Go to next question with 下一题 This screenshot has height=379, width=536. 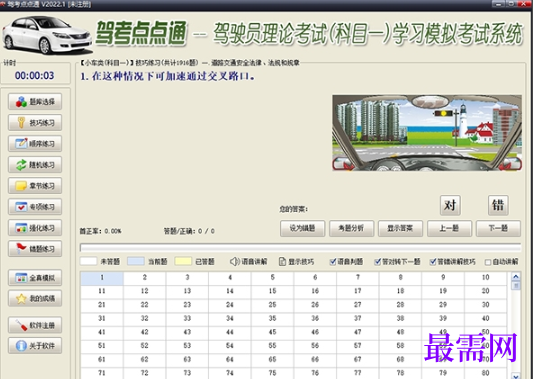(498, 228)
